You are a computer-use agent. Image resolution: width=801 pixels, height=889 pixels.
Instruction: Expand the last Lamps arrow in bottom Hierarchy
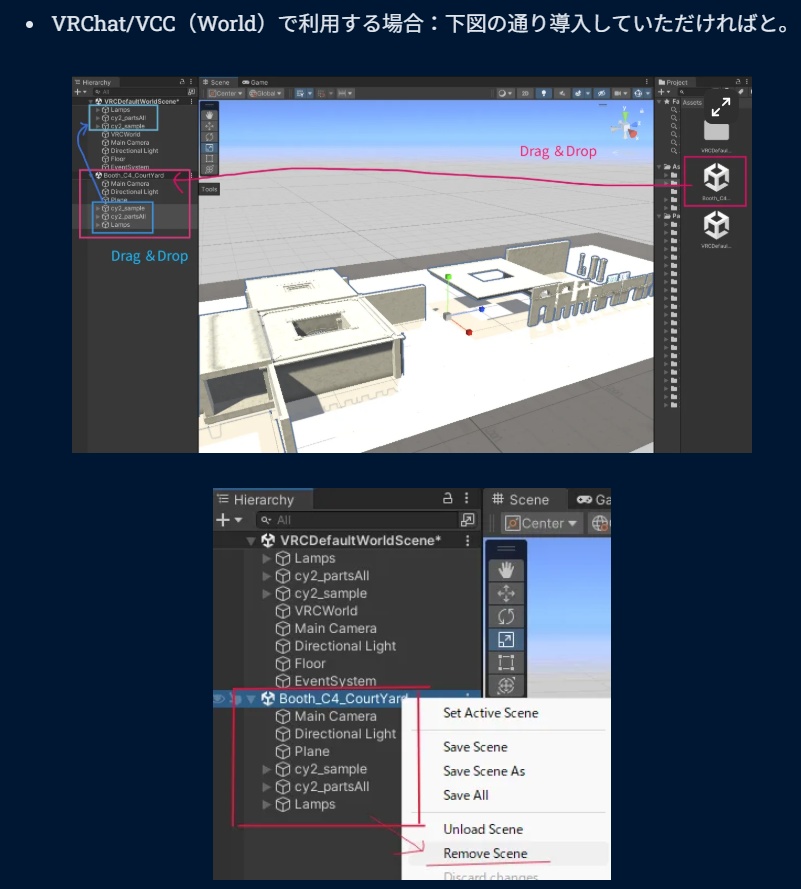pos(266,805)
